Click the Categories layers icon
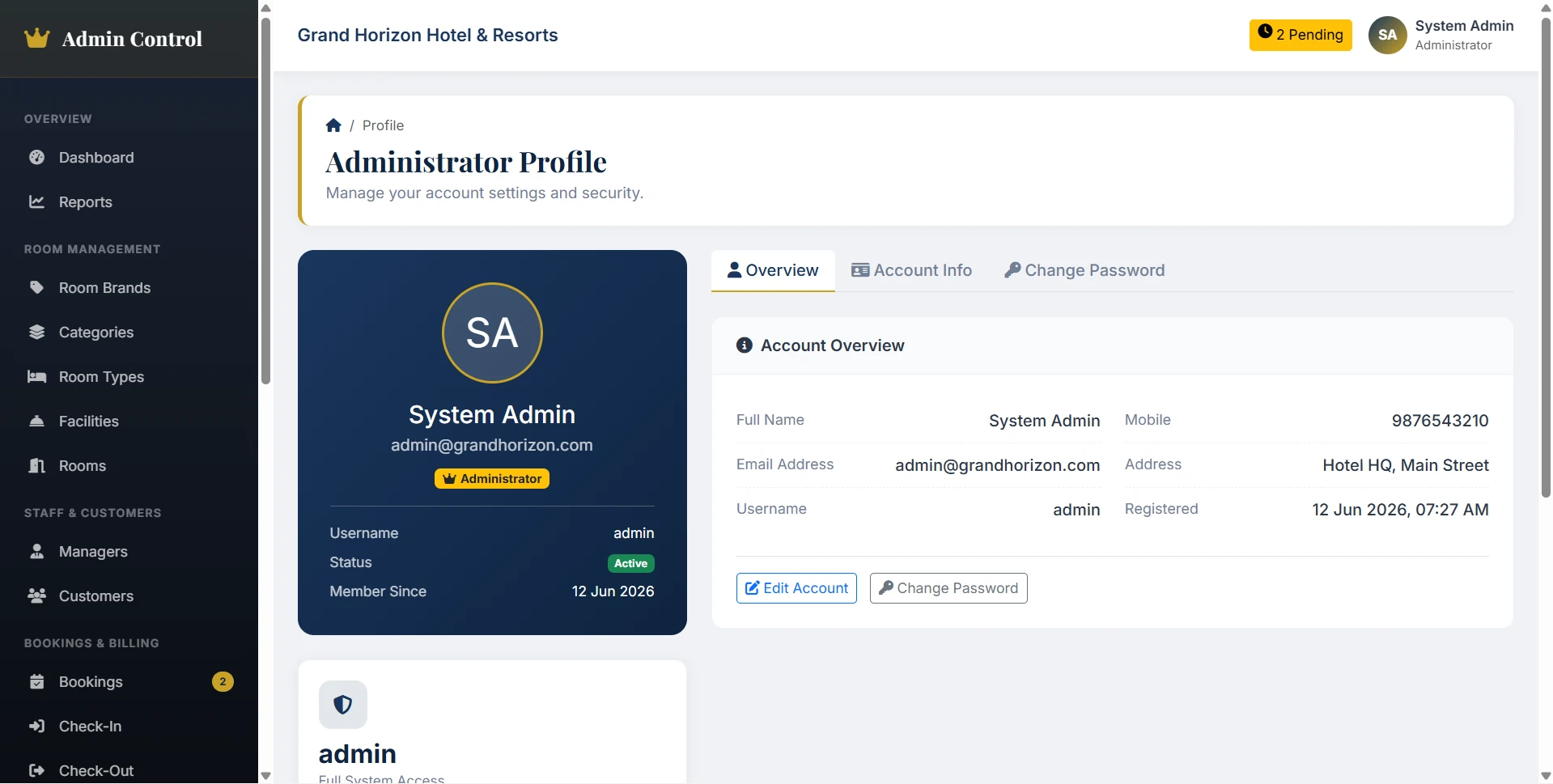Viewport: 1553px width, 784px height. click(x=36, y=332)
